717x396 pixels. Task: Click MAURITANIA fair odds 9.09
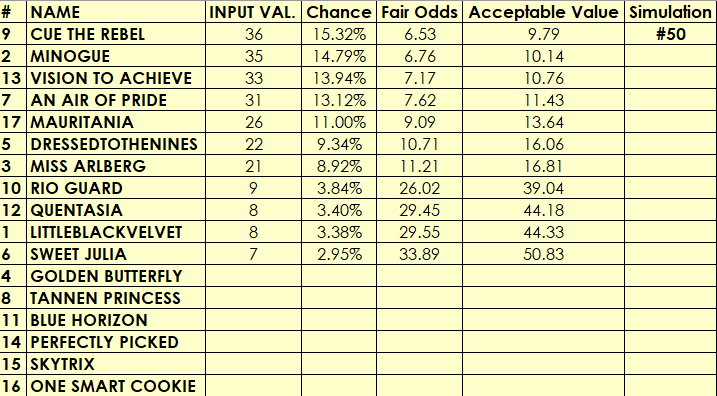coord(419,122)
